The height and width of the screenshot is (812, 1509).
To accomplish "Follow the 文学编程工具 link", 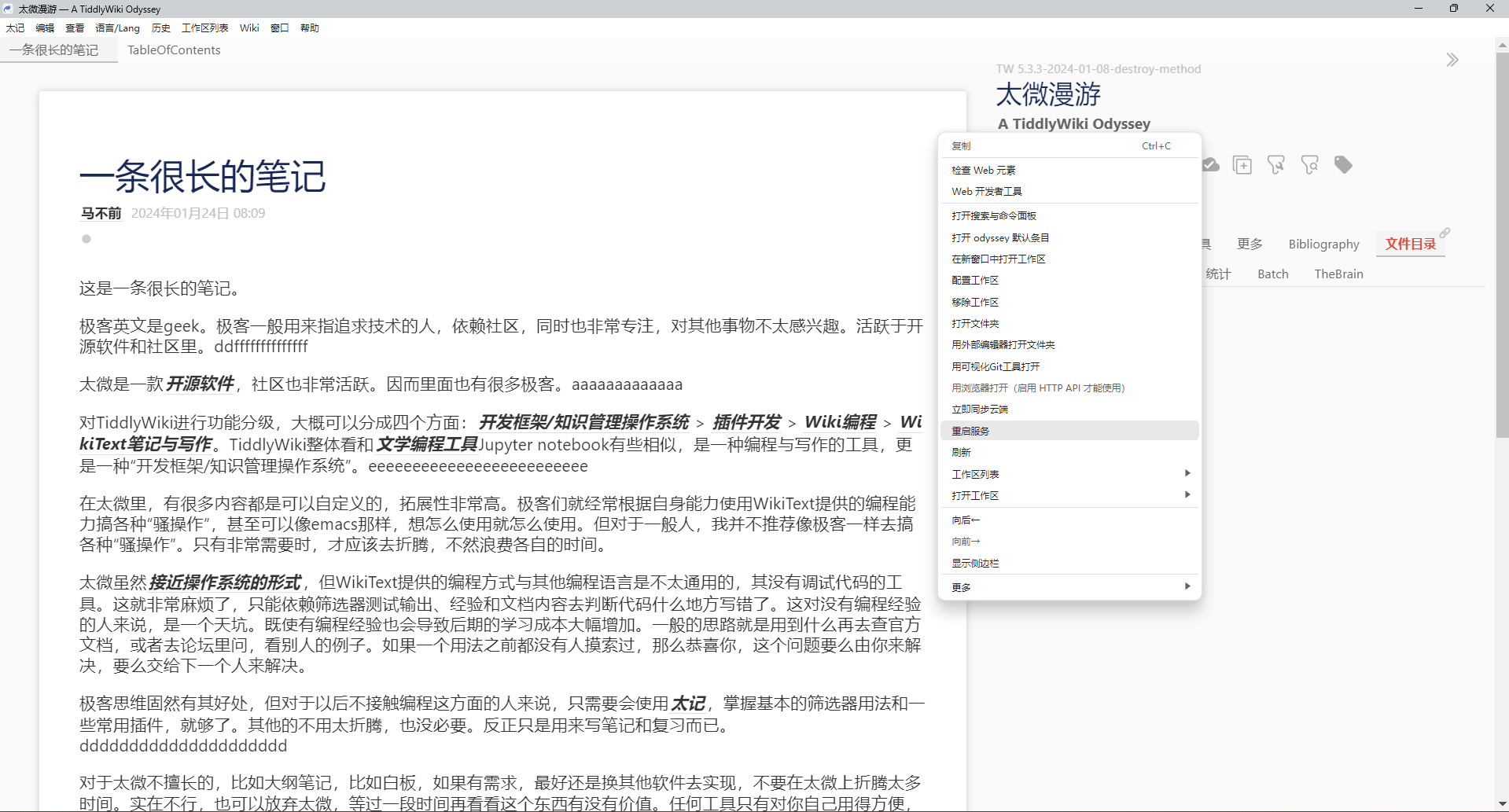I will tap(427, 444).
